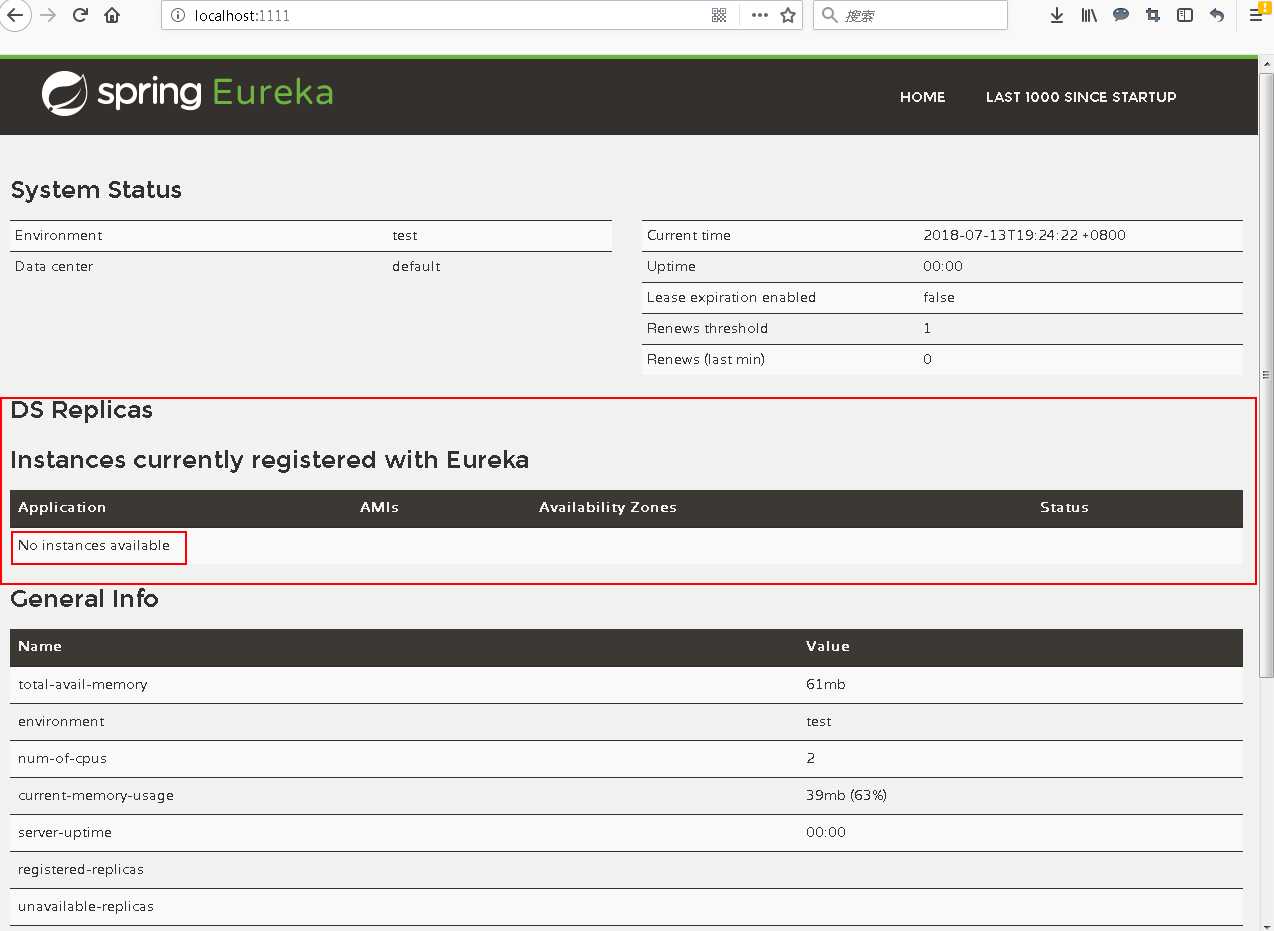Click the unavailable-replicas row name
This screenshot has height=931, width=1274.
[86, 907]
